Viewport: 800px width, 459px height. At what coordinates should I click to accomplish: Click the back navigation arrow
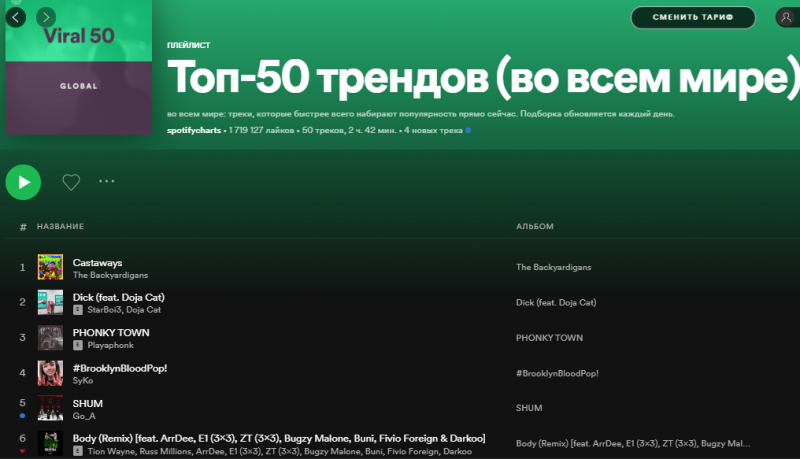[17, 17]
